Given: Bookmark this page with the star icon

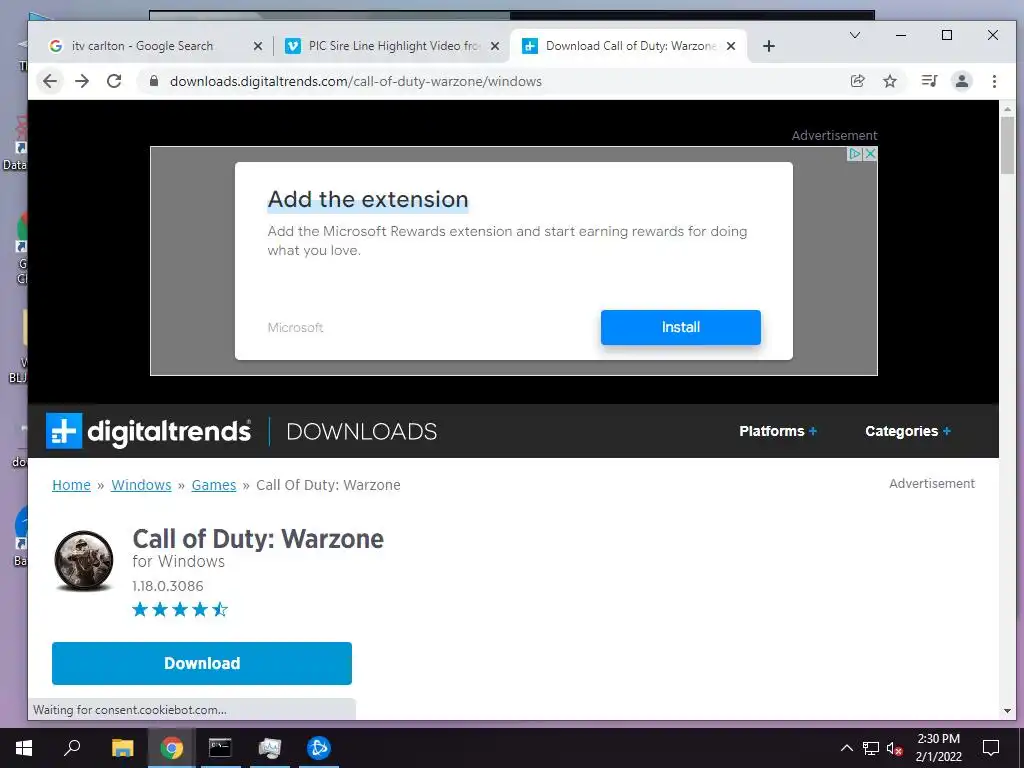Looking at the screenshot, I should tap(889, 81).
